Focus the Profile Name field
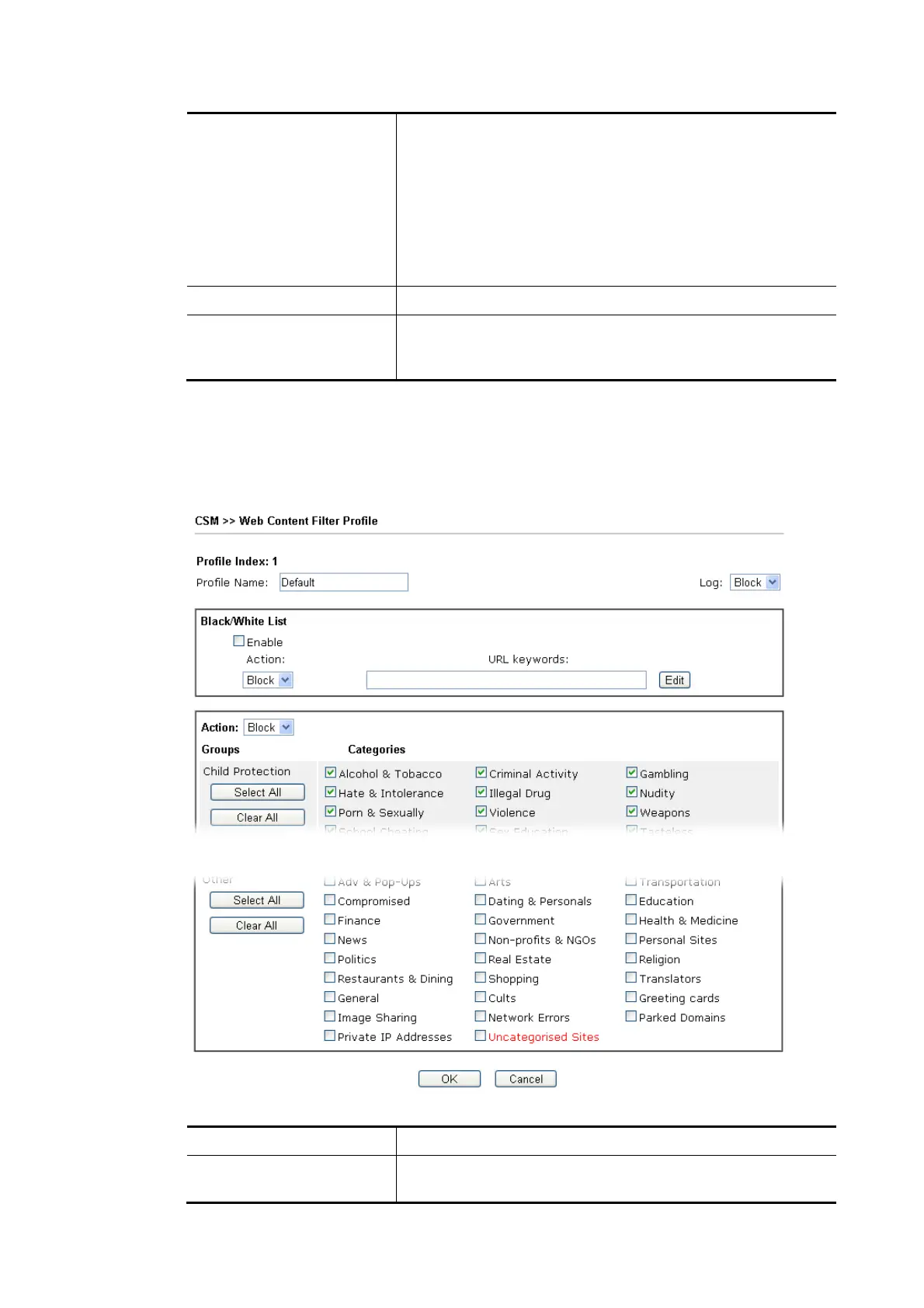Screen dimensions: 924x1308 click(344, 583)
